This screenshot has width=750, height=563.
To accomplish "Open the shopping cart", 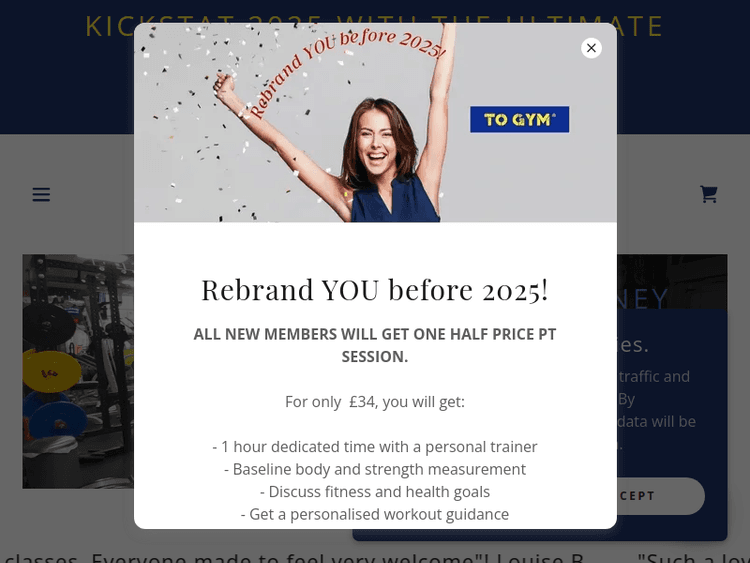I will point(708,194).
